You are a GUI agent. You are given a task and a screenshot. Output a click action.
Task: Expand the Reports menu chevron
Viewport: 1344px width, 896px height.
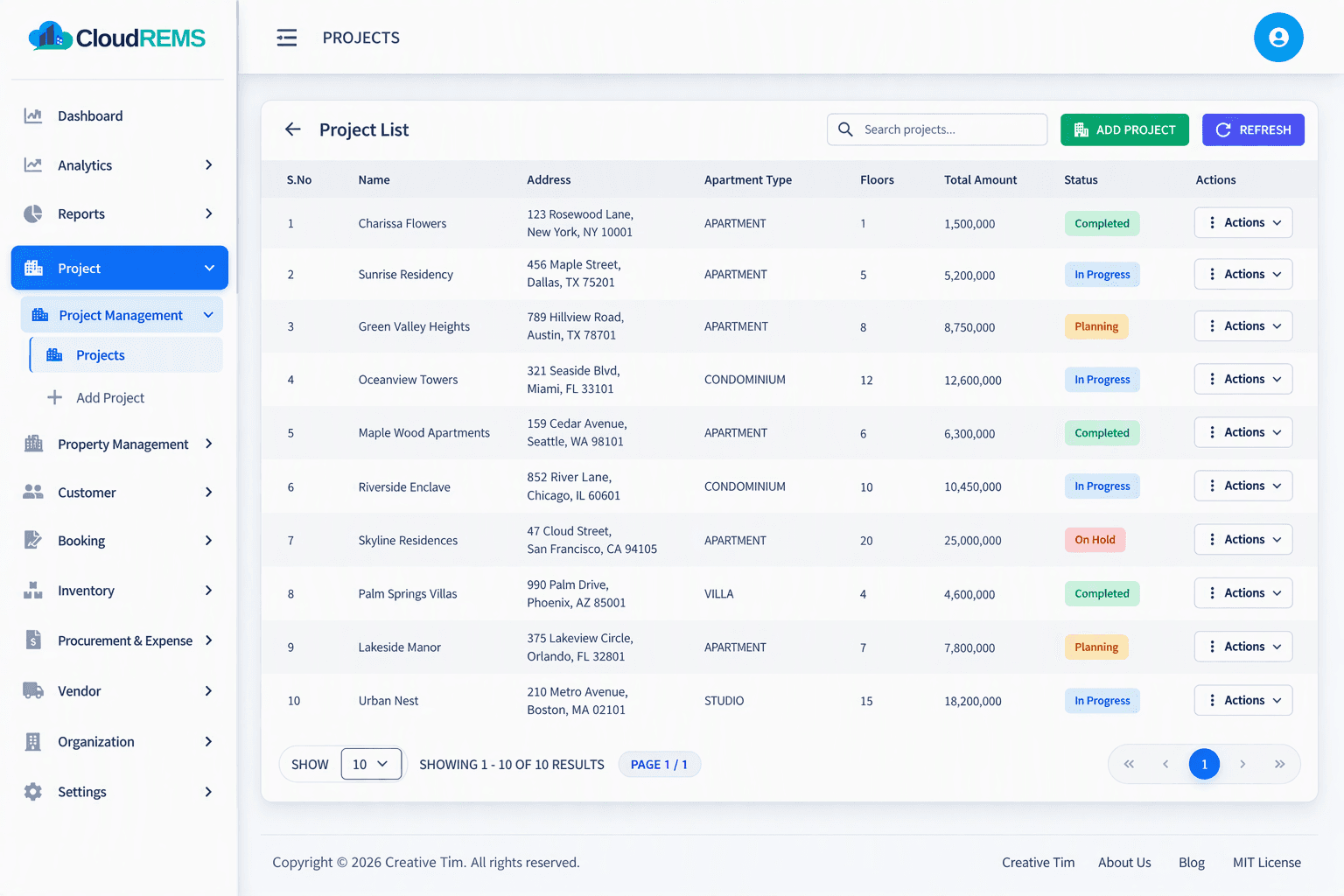point(208,213)
